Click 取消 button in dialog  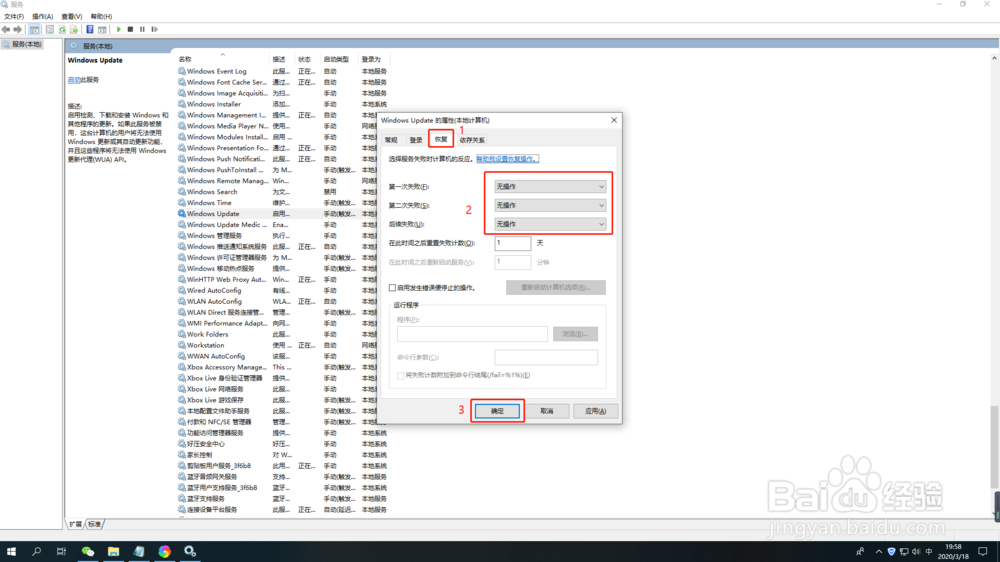[547, 411]
